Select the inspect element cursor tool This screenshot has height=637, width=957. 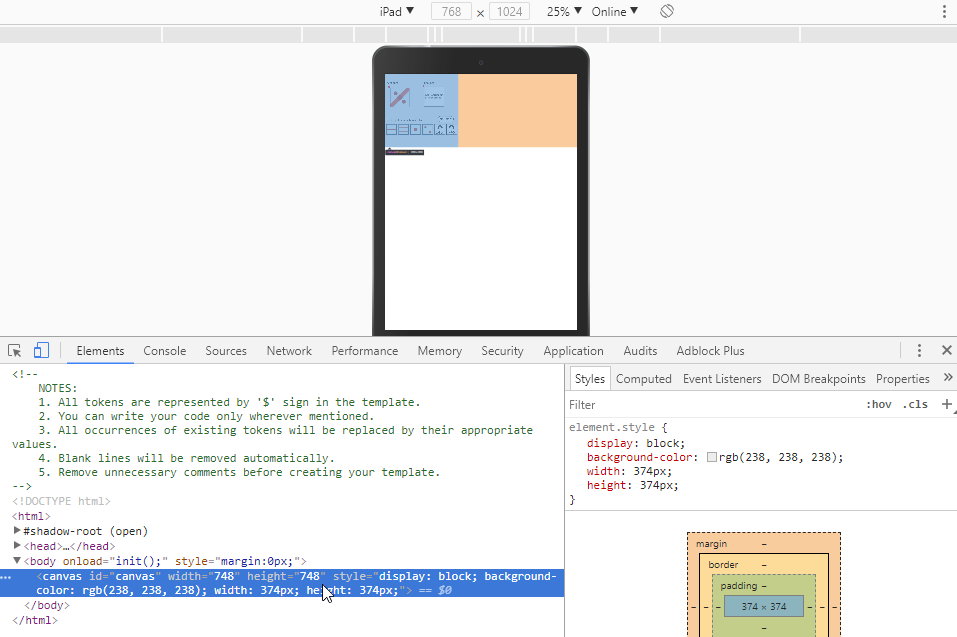14,351
